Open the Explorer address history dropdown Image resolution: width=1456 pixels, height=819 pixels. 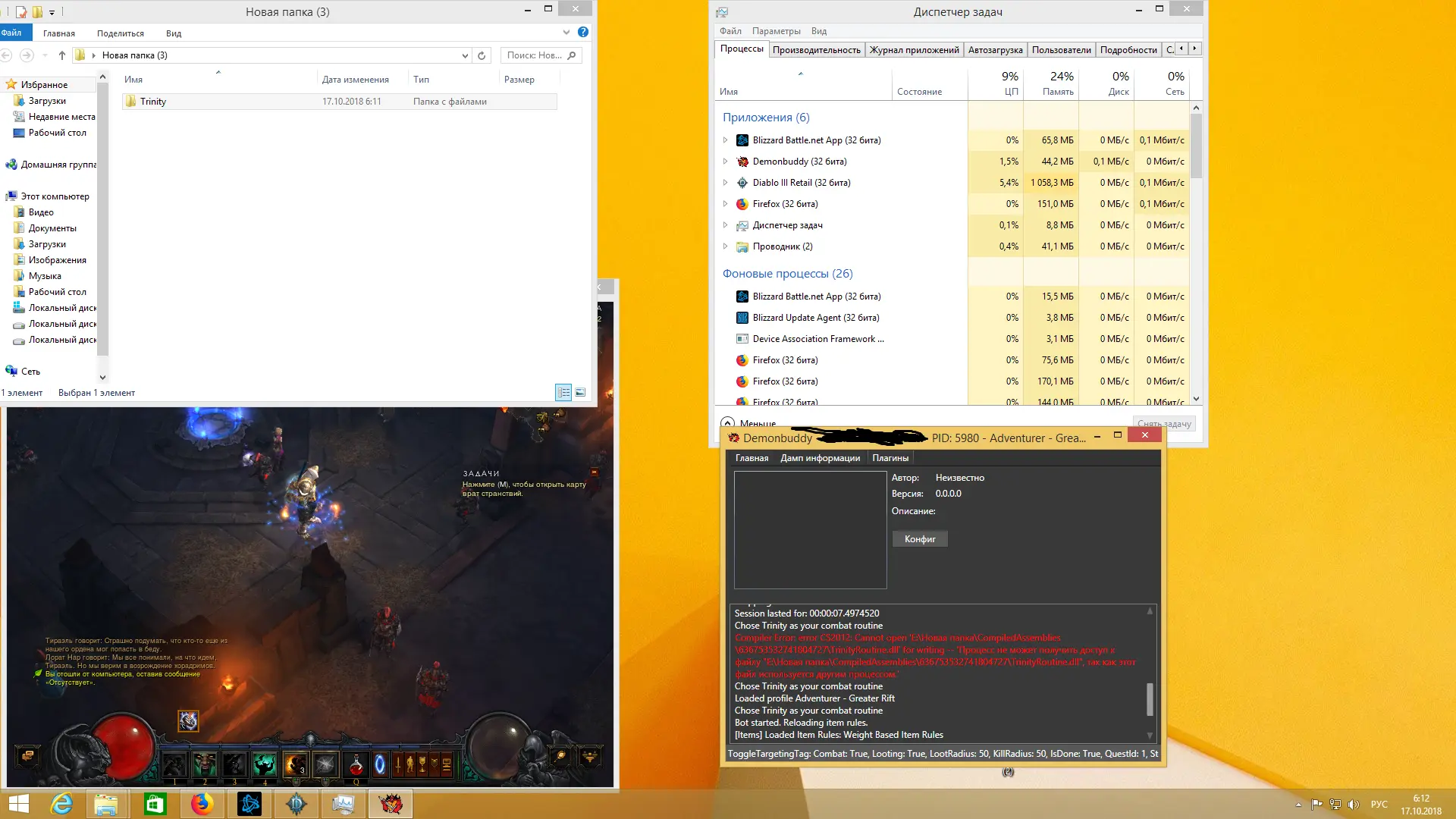pyautogui.click(x=465, y=55)
